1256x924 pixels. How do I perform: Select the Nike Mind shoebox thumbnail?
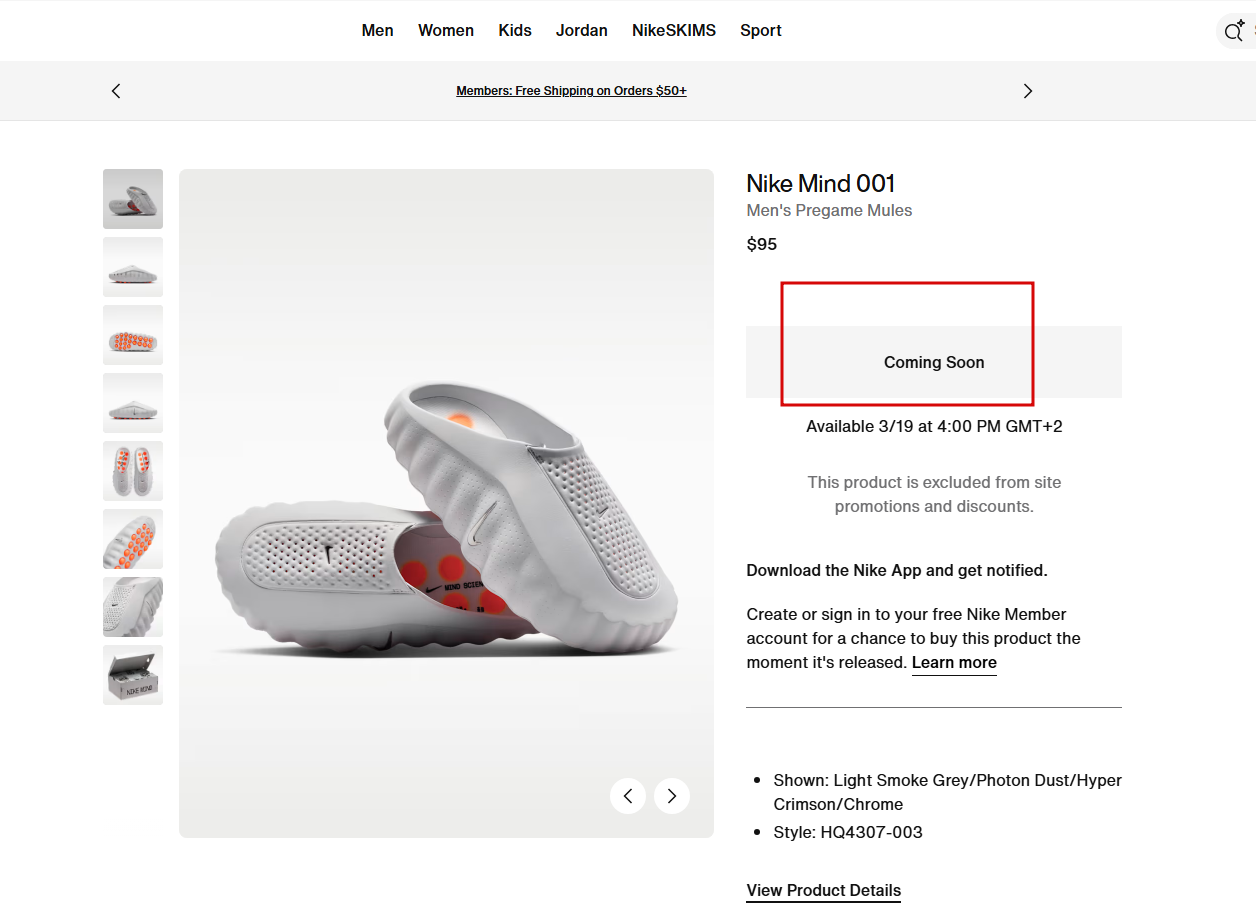point(133,675)
